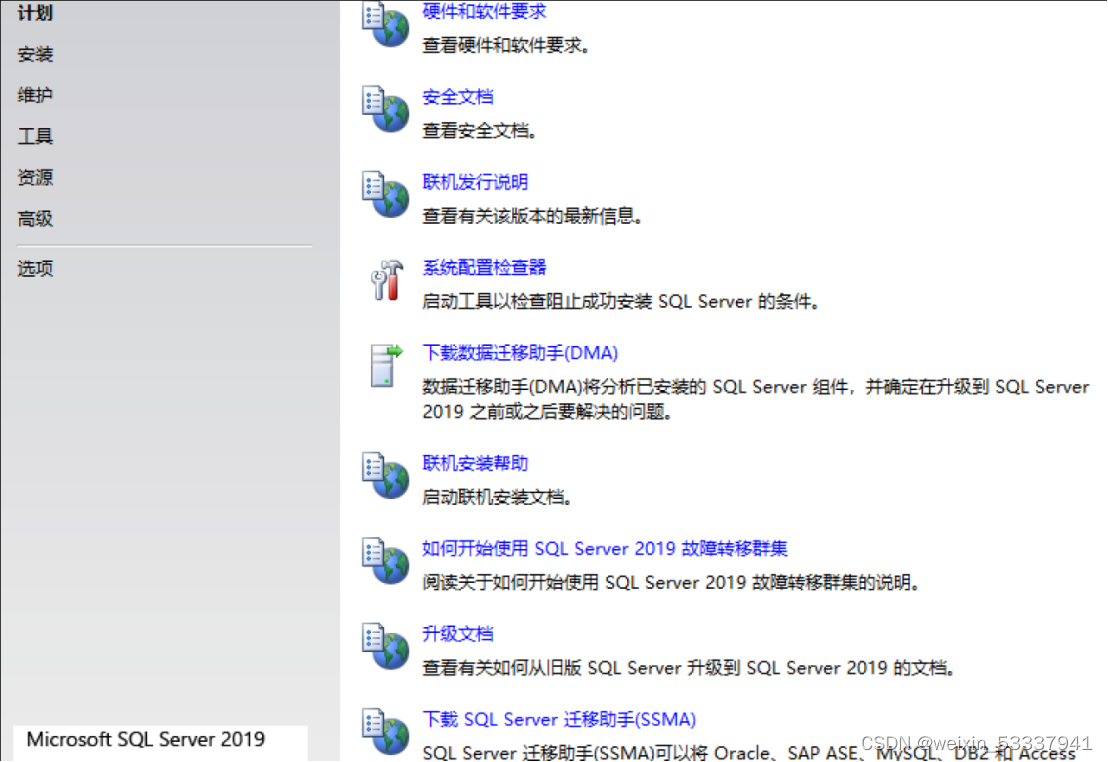Open the 联机安装帮助 link
The height and width of the screenshot is (762, 1108).
tap(475, 464)
